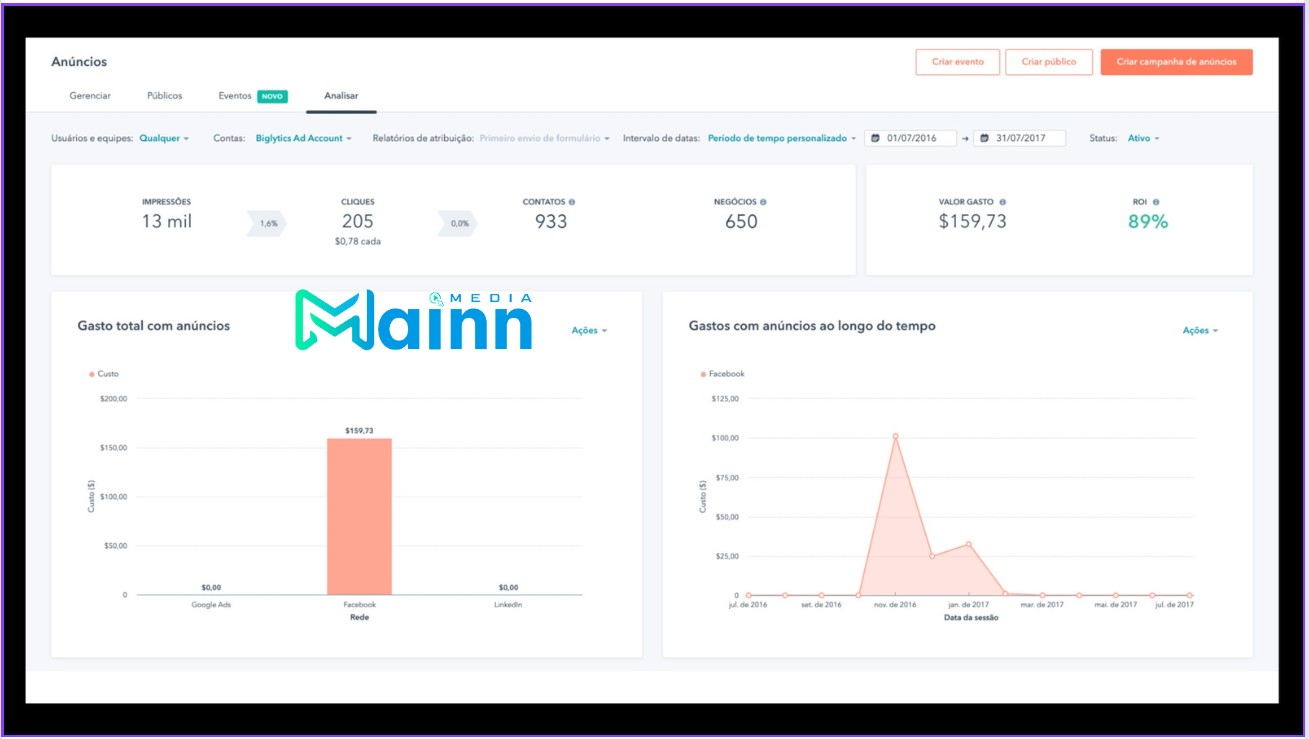1309x739 pixels.
Task: Click the Contatos value 933
Action: click(550, 222)
